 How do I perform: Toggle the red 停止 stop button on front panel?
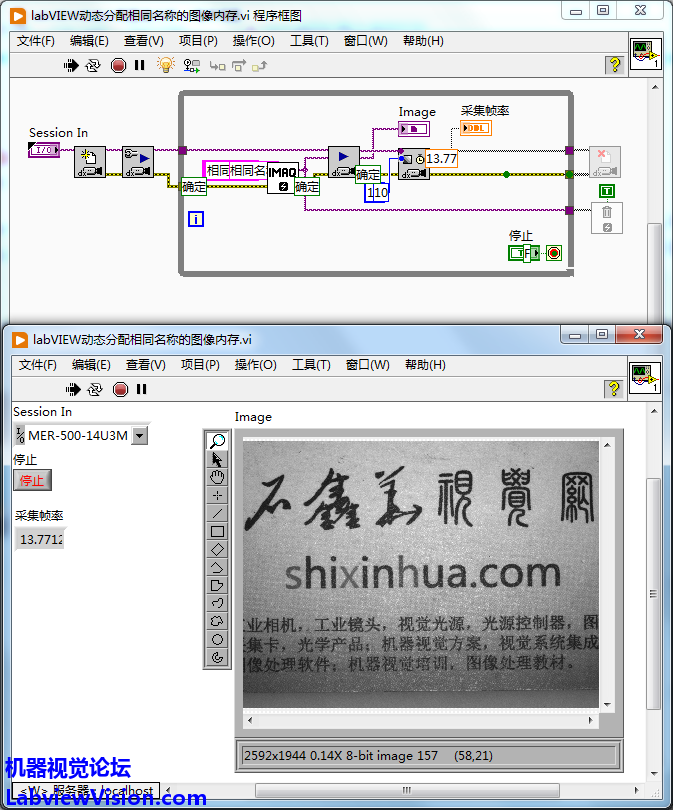click(32, 480)
